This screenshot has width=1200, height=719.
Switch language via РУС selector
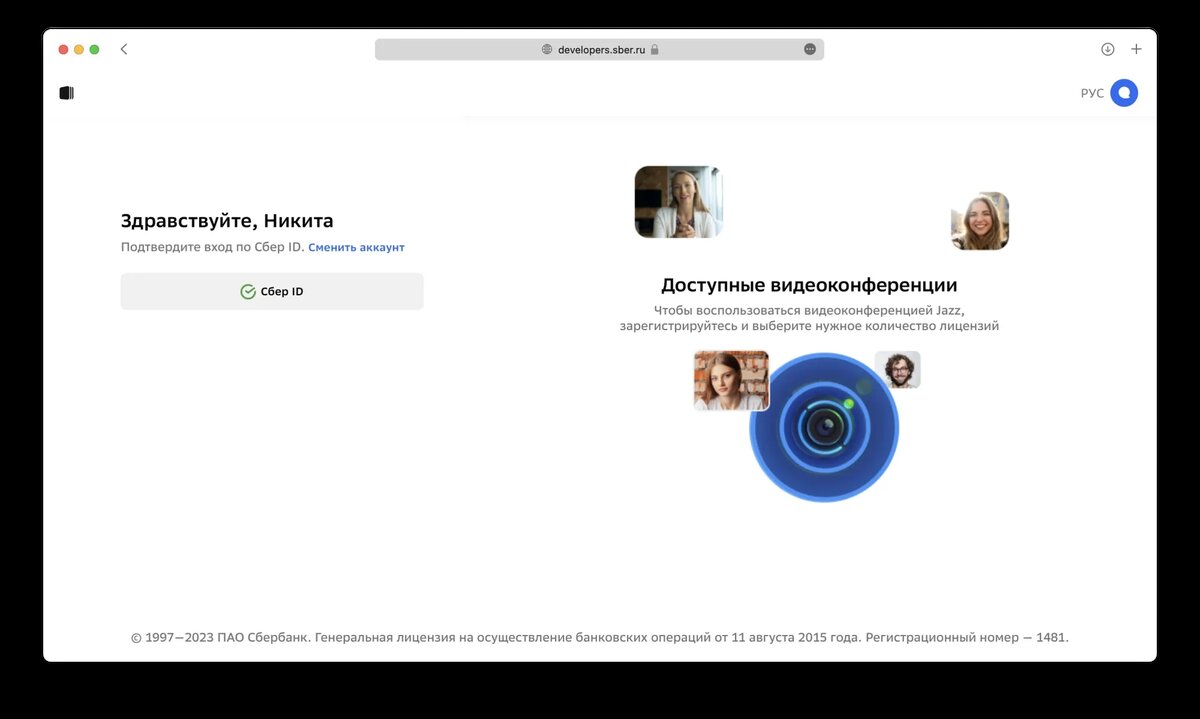click(x=1092, y=93)
